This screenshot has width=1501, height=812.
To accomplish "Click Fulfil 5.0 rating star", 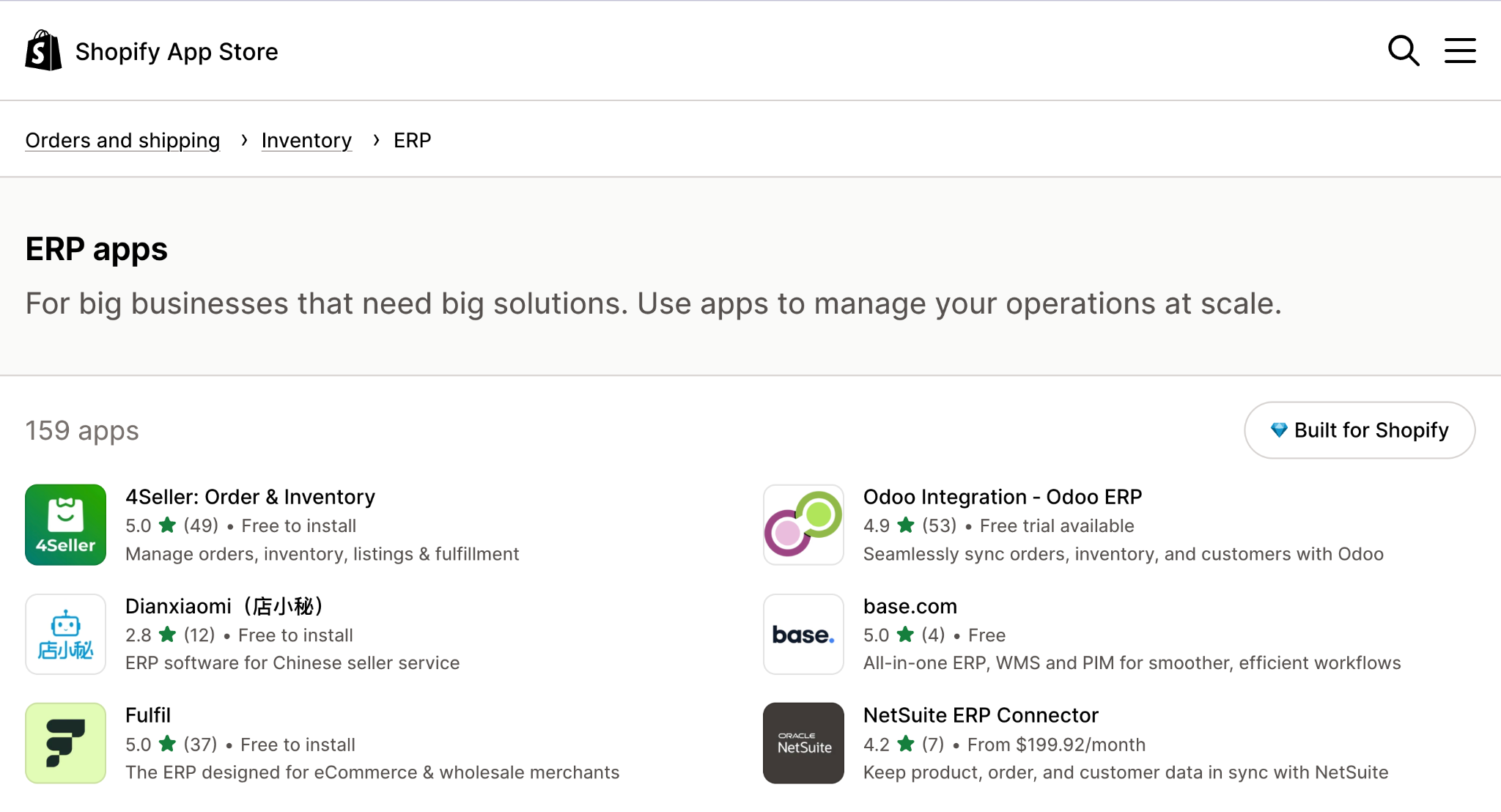I will pos(168,743).
